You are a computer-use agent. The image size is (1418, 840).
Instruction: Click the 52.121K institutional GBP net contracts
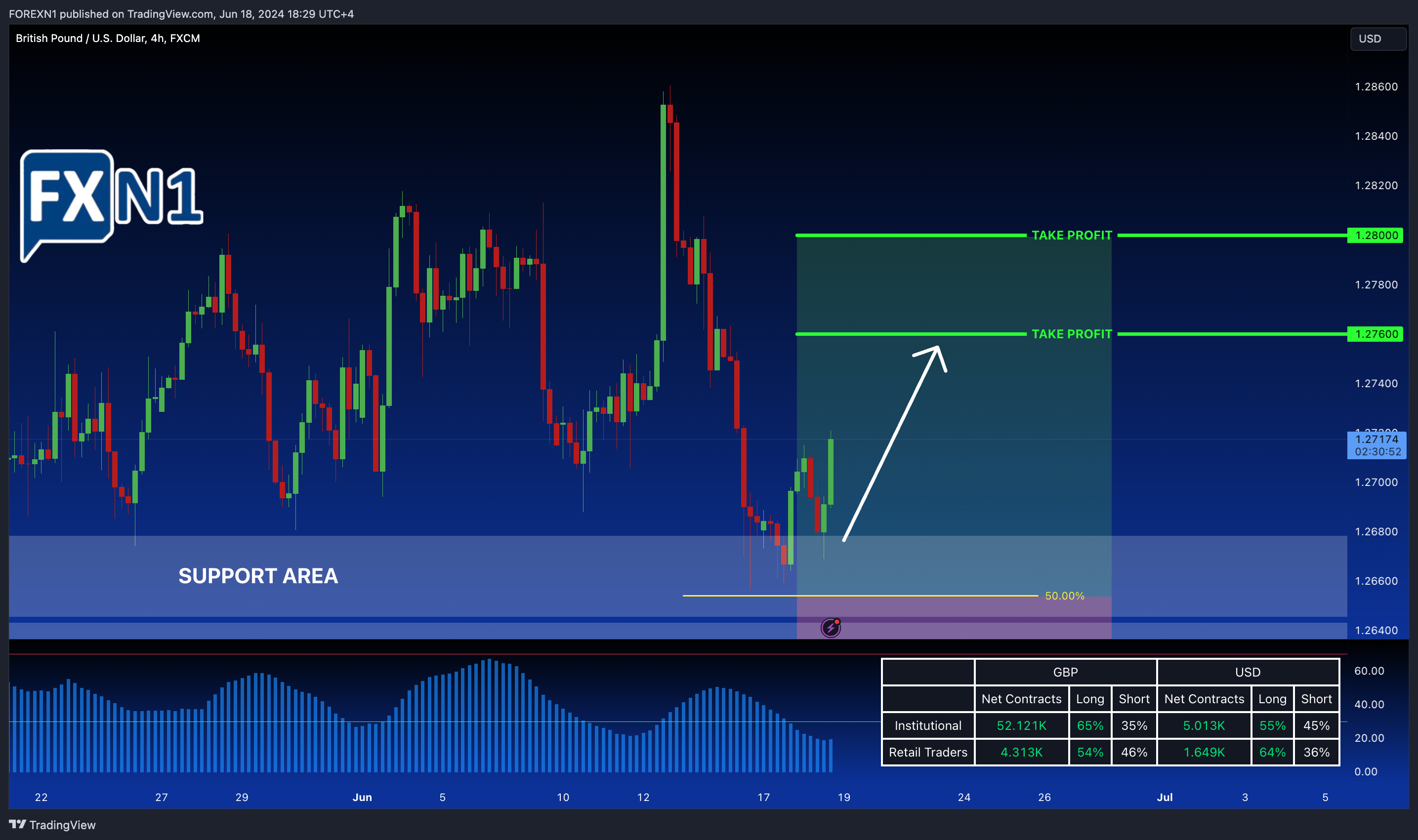point(1022,725)
